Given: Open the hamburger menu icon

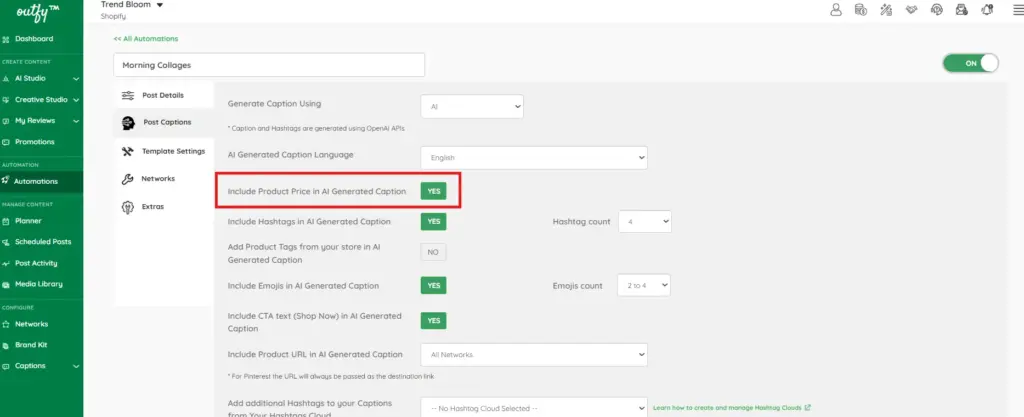Looking at the screenshot, I should (x=1017, y=9).
